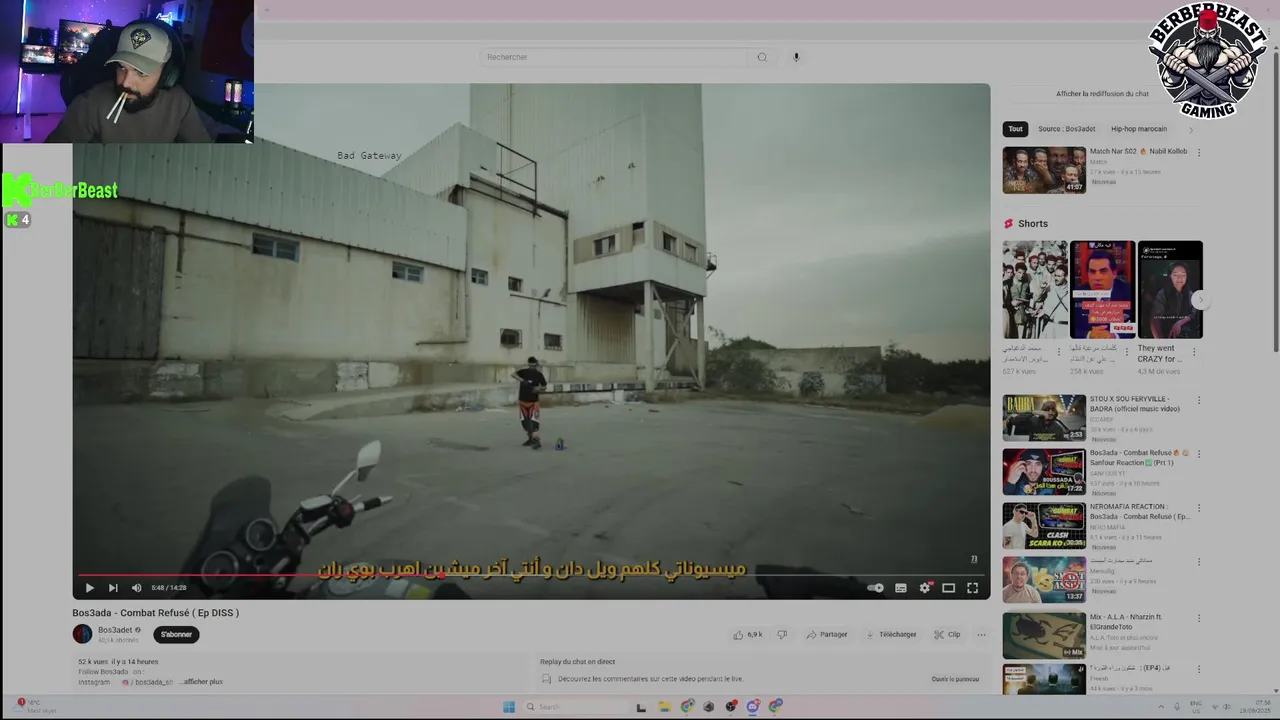This screenshot has width=1280, height=720.
Task: Open STOU X SOU FERYVILLE BADRA thumbnail
Action: click(x=1044, y=418)
